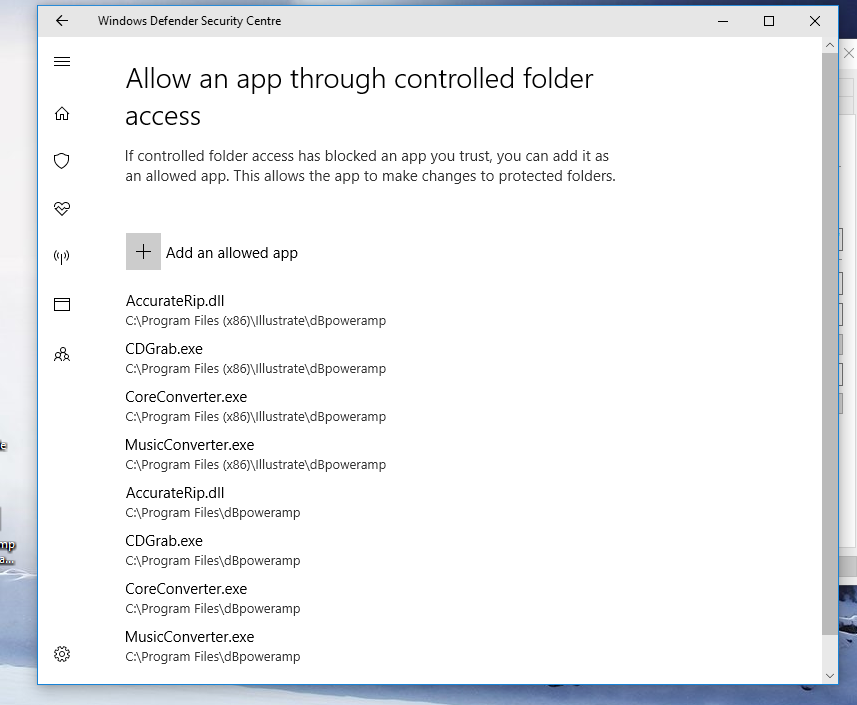Open Virus & threat protection shield icon
The height and width of the screenshot is (705, 857).
click(x=62, y=161)
